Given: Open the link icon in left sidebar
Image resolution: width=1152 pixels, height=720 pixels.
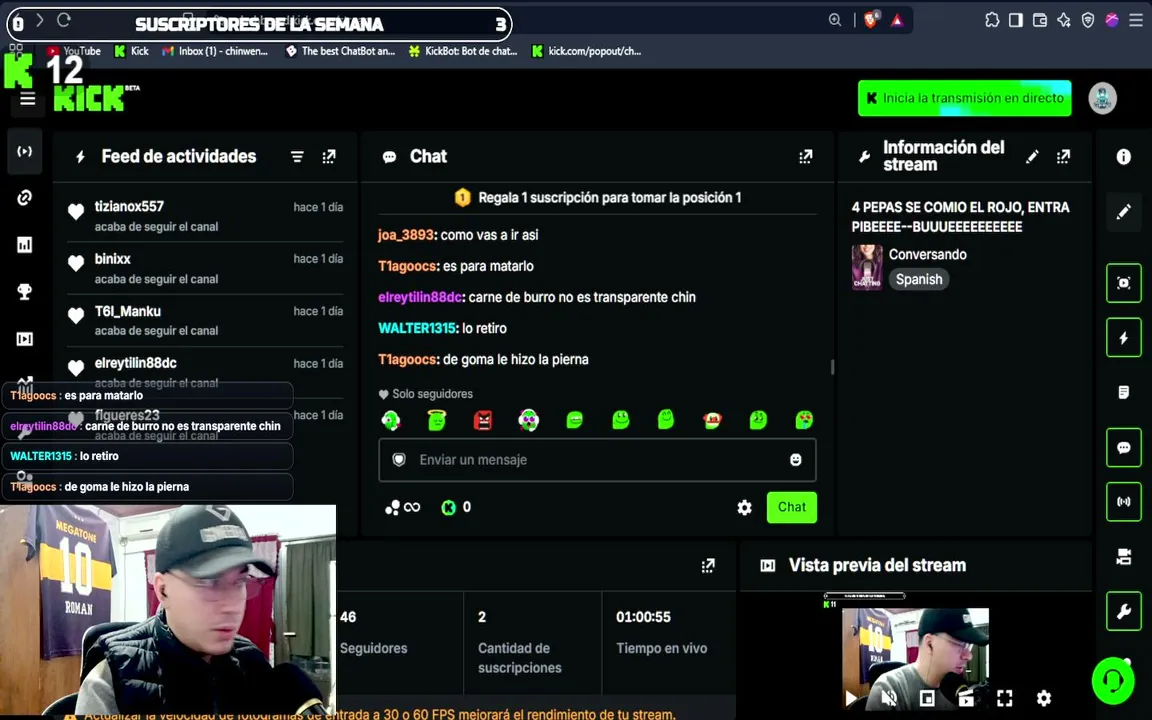Looking at the screenshot, I should [x=25, y=198].
